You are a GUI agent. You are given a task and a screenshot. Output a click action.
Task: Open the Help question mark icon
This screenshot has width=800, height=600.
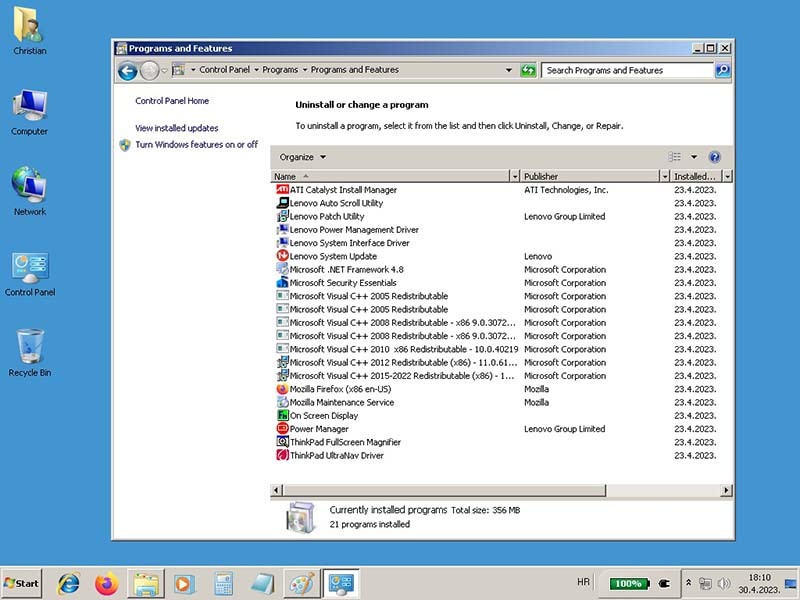click(714, 157)
